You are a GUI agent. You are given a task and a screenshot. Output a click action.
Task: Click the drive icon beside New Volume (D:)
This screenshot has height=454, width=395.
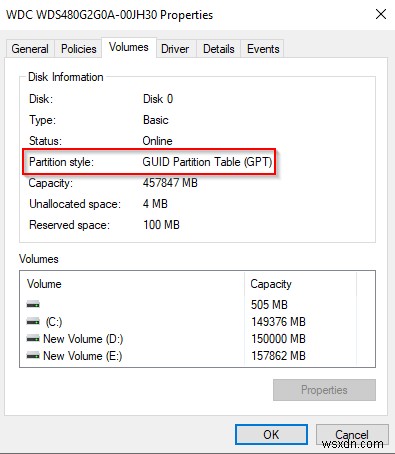tap(33, 339)
